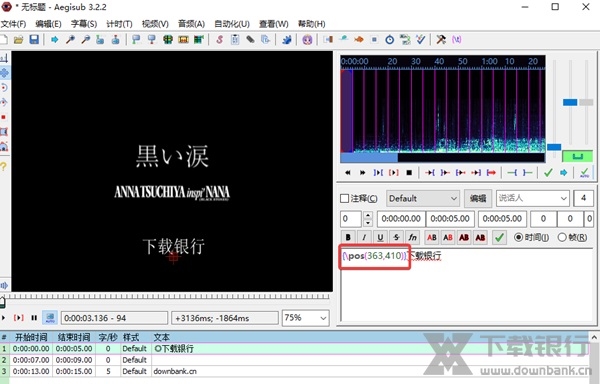Click the pos tag in subtitle text box
This screenshot has width=600, height=384.
(x=375, y=255)
